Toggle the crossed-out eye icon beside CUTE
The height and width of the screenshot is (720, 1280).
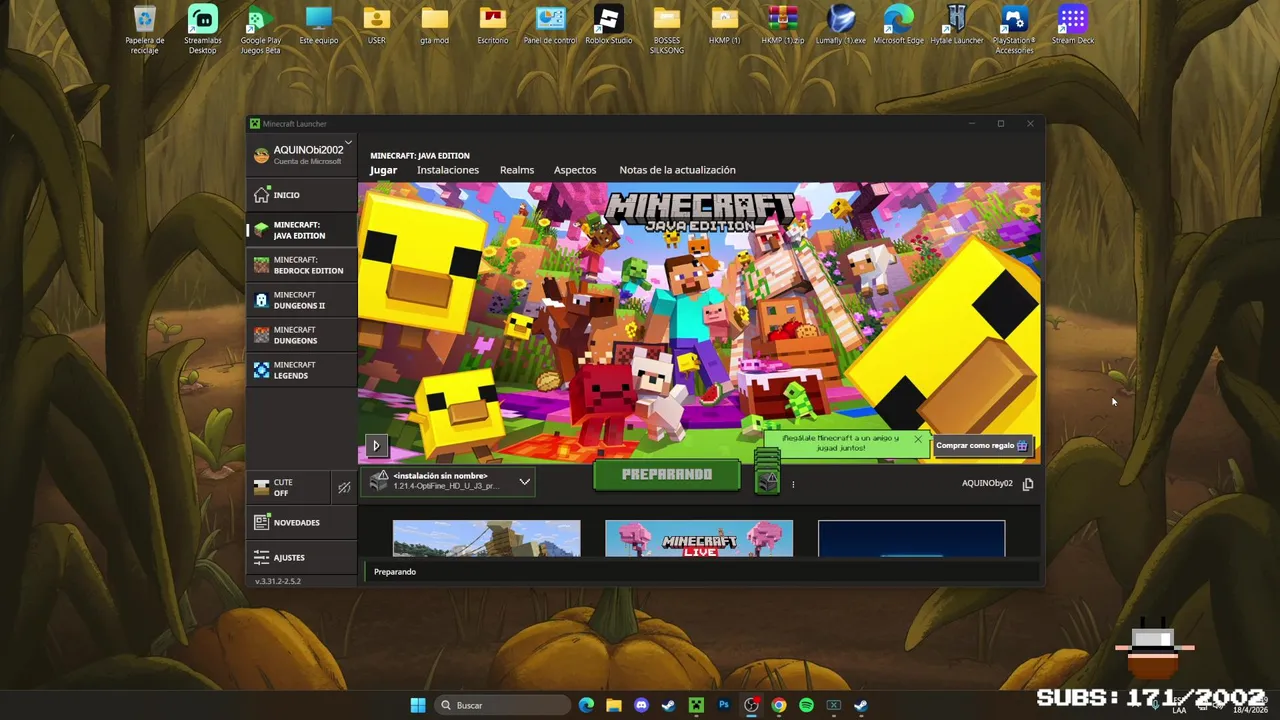344,487
